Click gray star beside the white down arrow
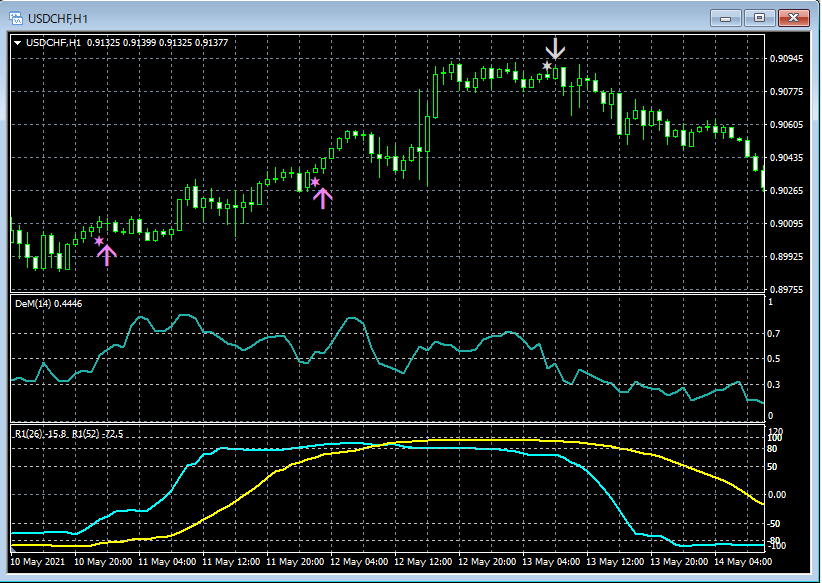822x583 pixels. (x=546, y=66)
